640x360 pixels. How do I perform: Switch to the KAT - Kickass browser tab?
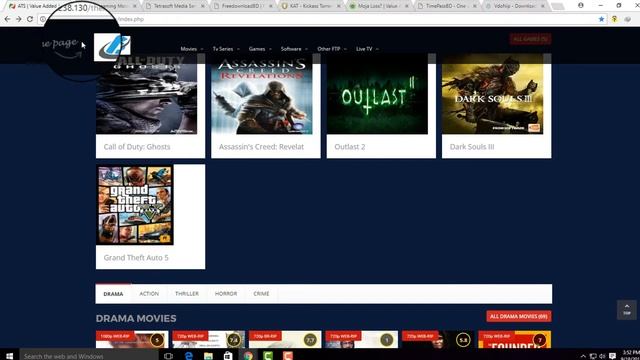coord(309,6)
